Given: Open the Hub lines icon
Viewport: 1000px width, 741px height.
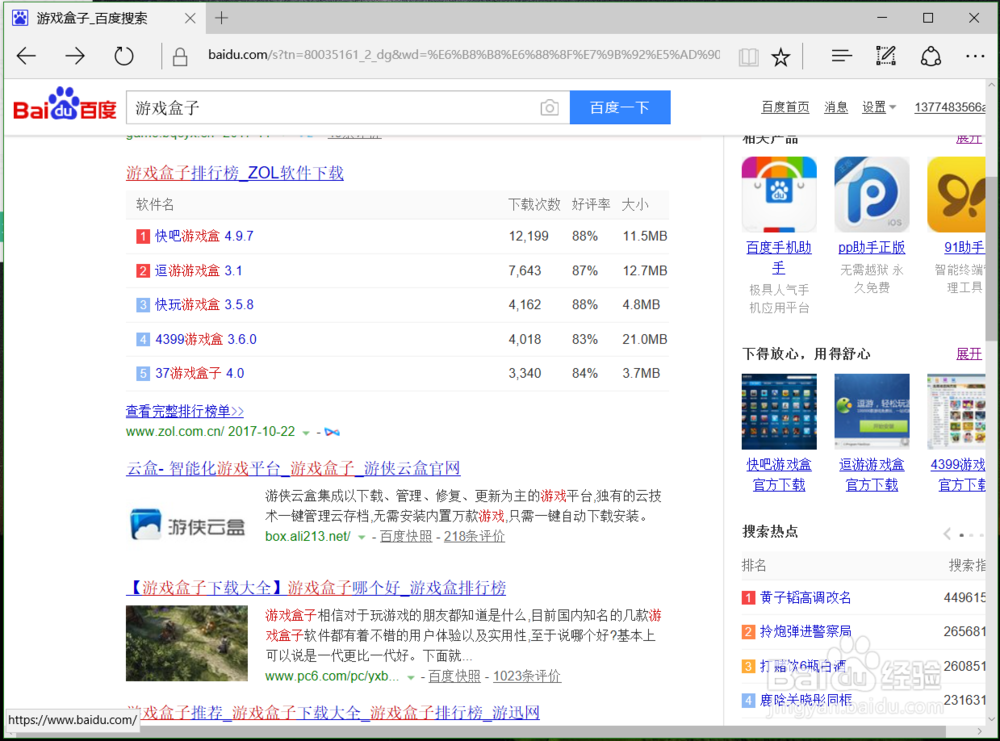Looking at the screenshot, I should pos(841,56).
